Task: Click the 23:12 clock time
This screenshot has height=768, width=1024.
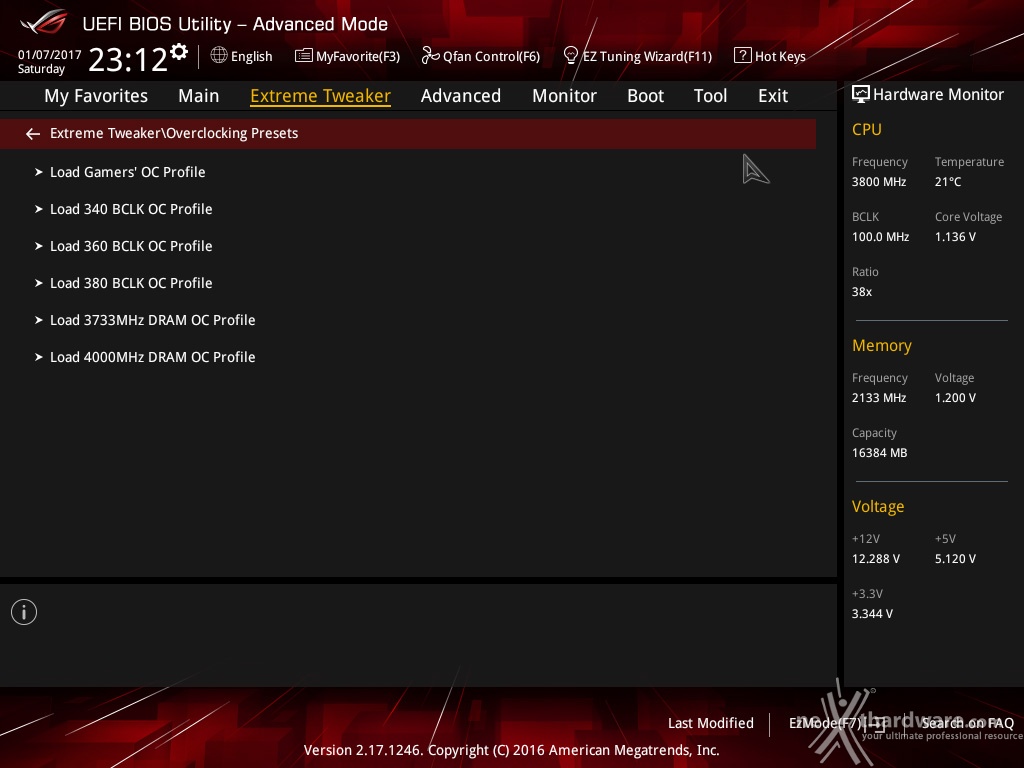Action: [128, 60]
